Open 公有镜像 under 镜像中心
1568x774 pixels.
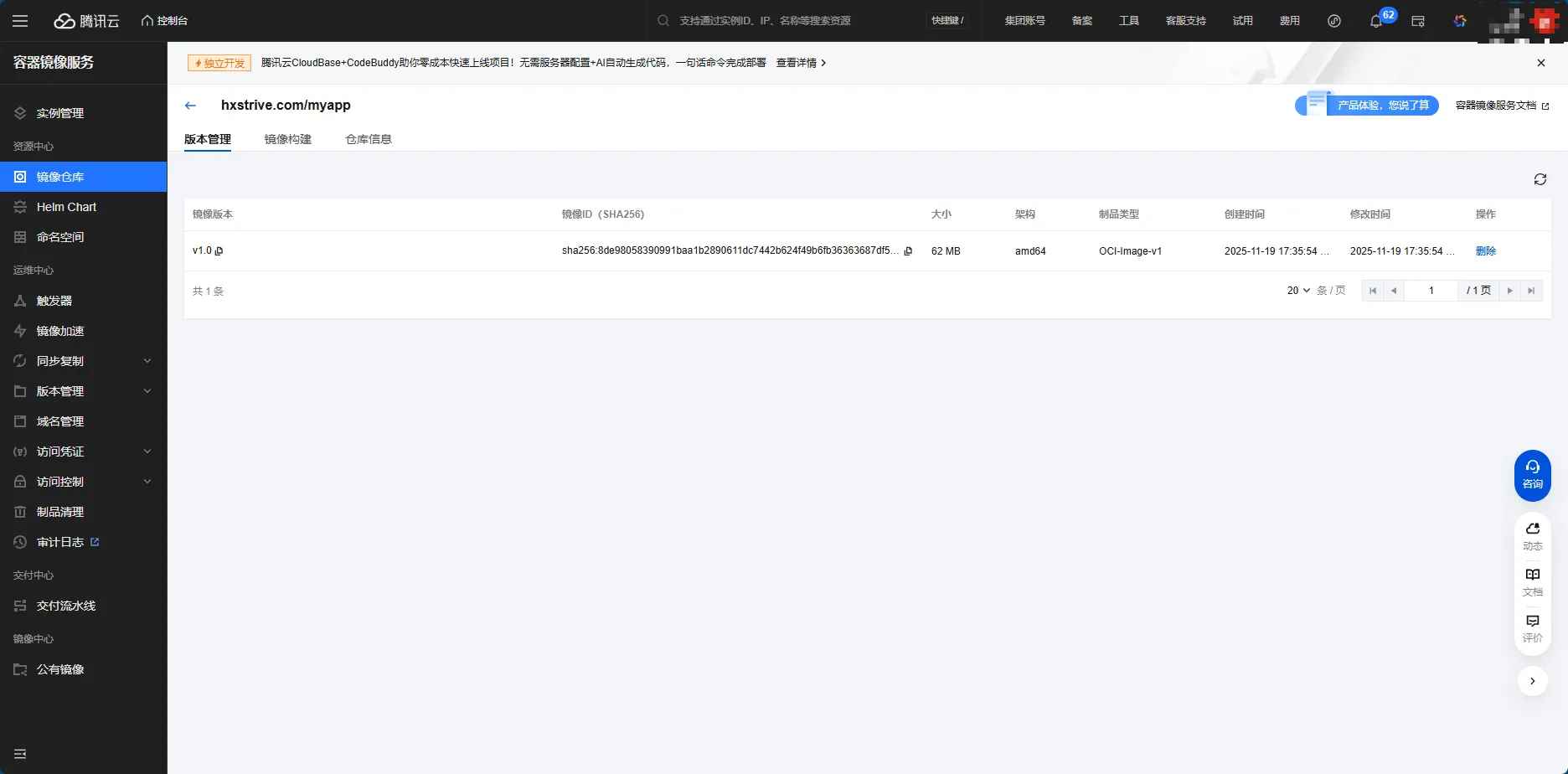point(59,669)
